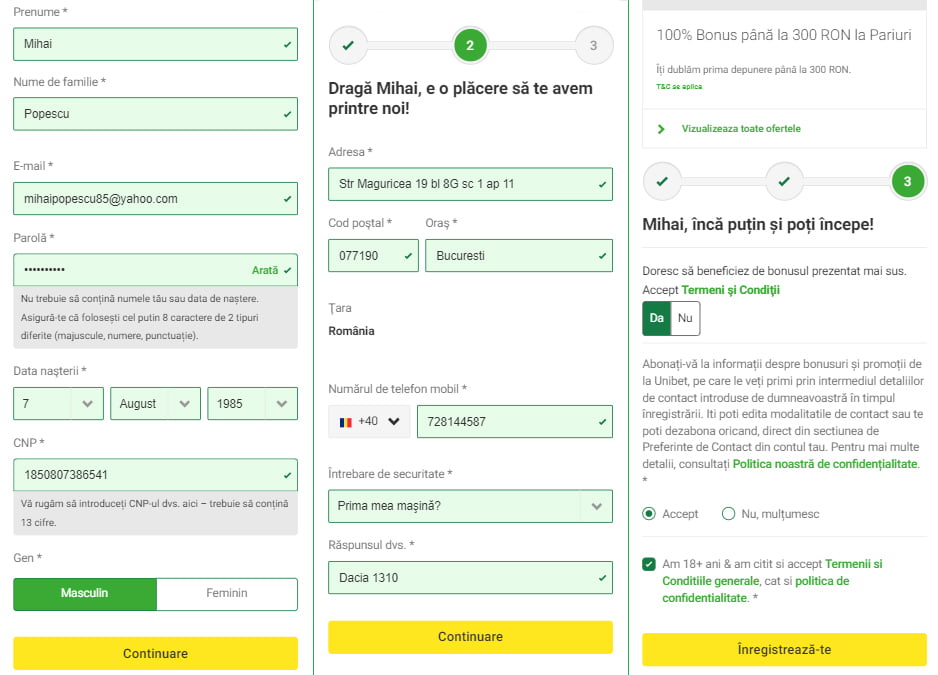938x675 pixels.
Task: Open the birth month dropdown showing August
Action: [x=155, y=403]
